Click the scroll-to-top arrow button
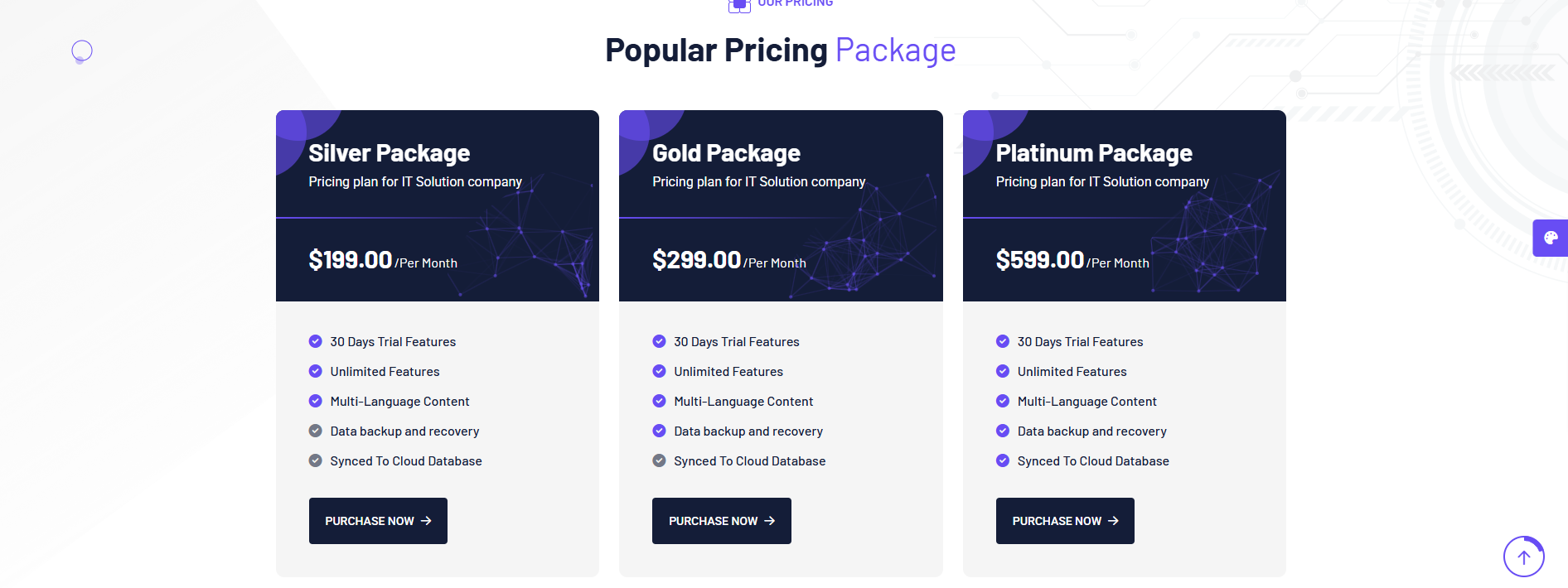The image size is (1568, 588). tap(1523, 557)
